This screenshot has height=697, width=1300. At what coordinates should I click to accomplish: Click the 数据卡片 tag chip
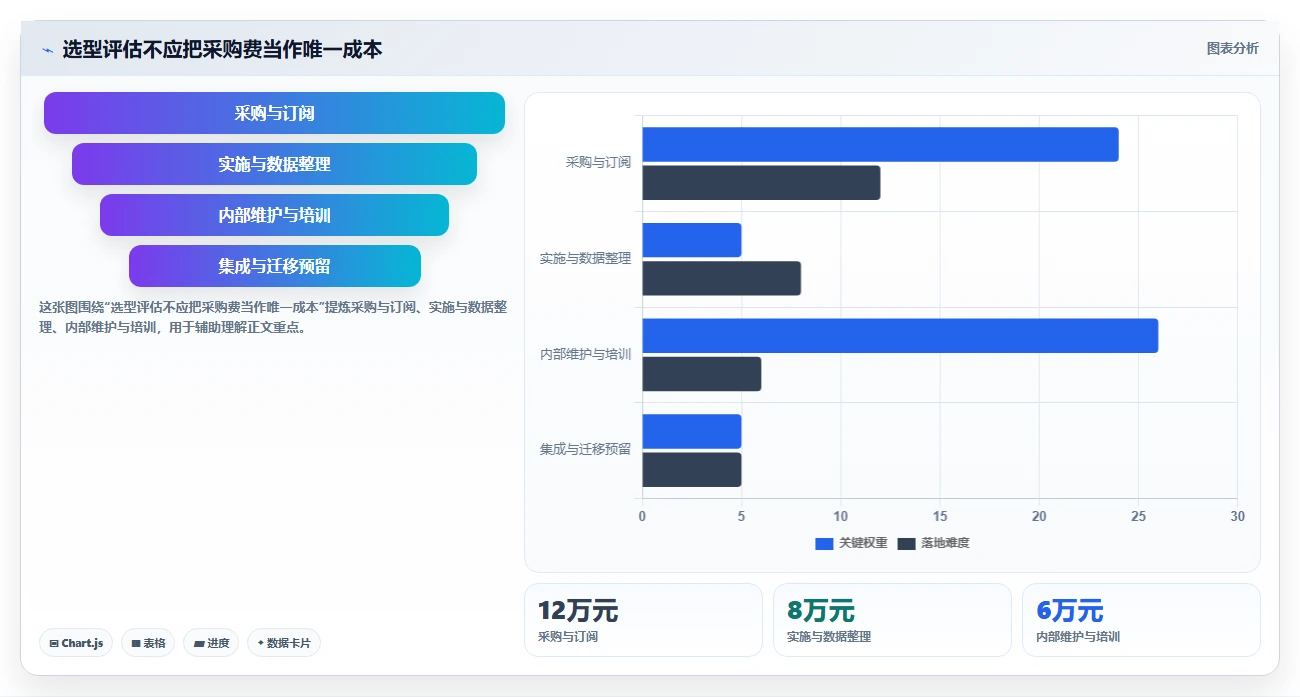point(283,643)
